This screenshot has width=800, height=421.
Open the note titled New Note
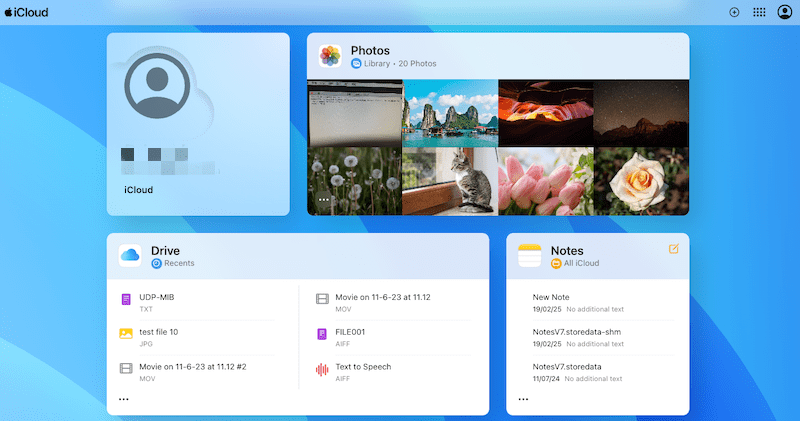(550, 298)
